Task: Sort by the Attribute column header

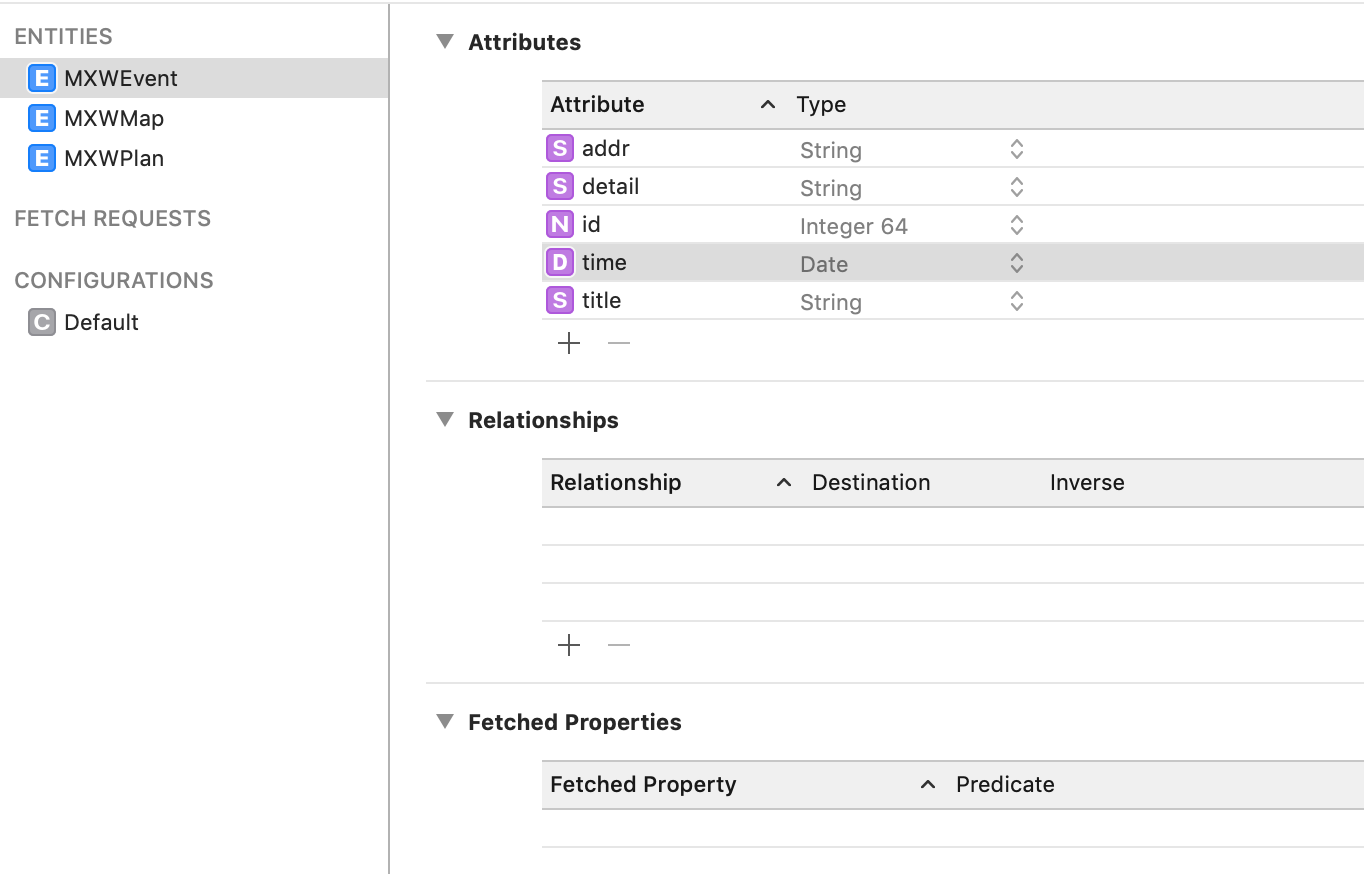Action: click(x=664, y=104)
